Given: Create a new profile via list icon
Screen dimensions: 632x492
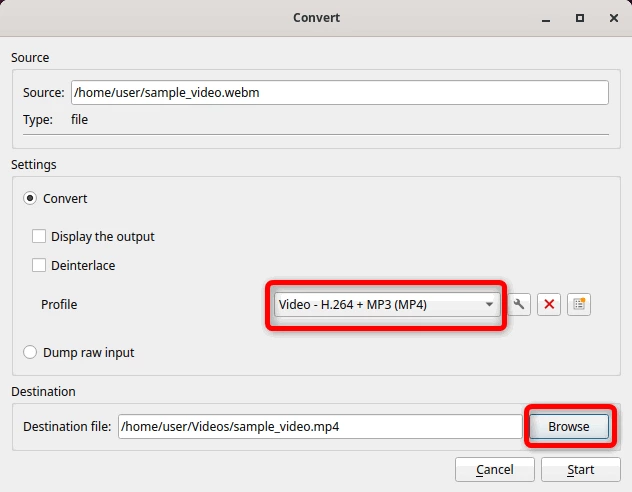Looking at the screenshot, I should click(x=579, y=304).
